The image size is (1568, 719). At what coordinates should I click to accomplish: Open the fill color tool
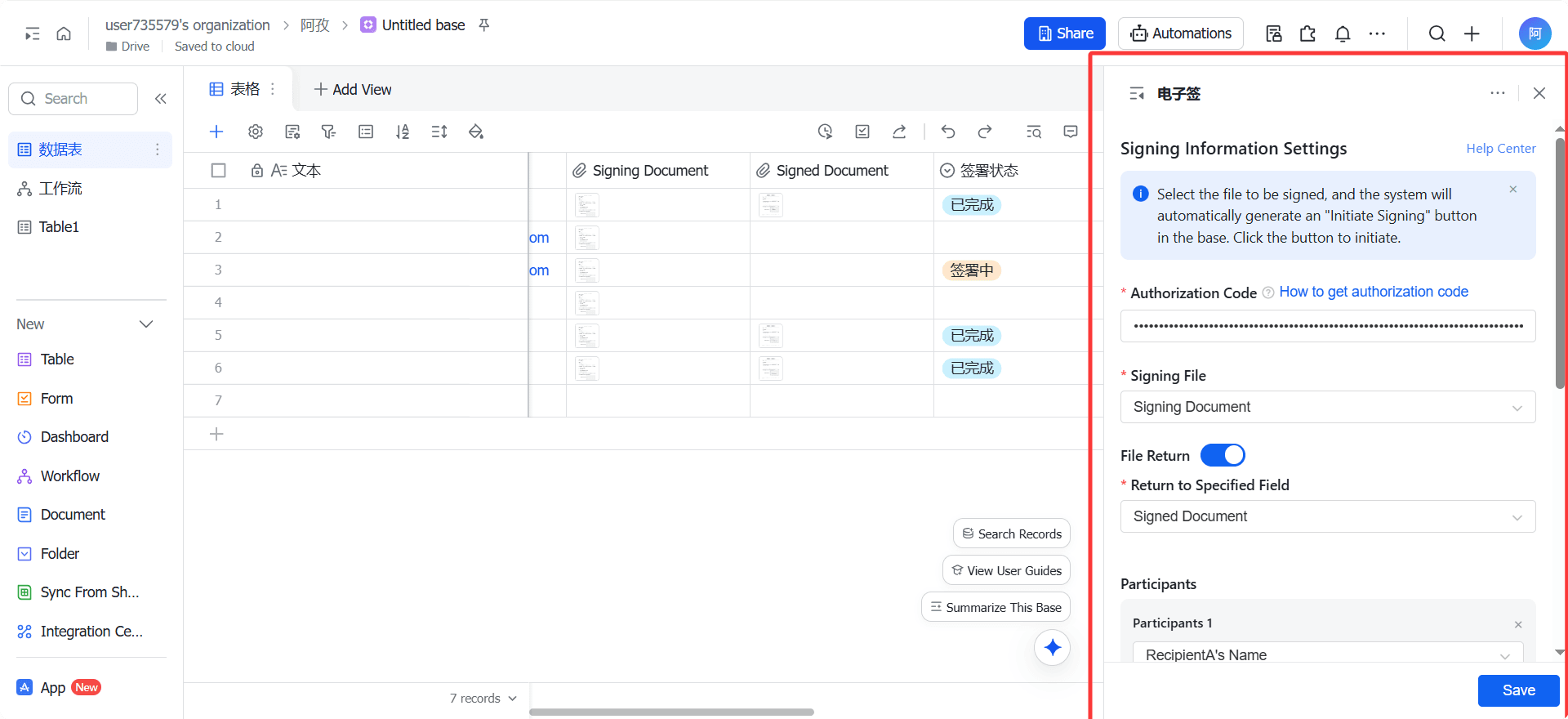tap(476, 132)
